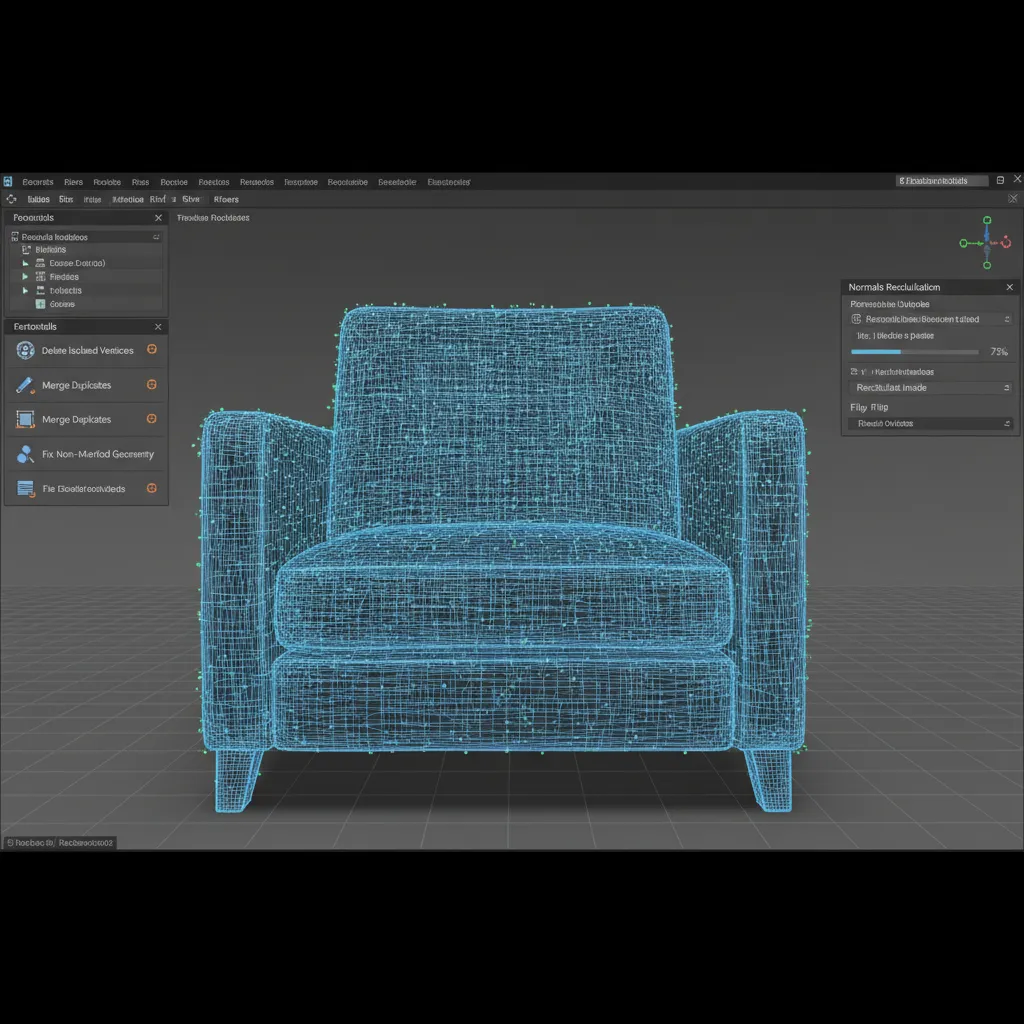This screenshot has height=1024, width=1024.
Task: Enable the Fix Boundaries tool option
Action: [x=152, y=489]
